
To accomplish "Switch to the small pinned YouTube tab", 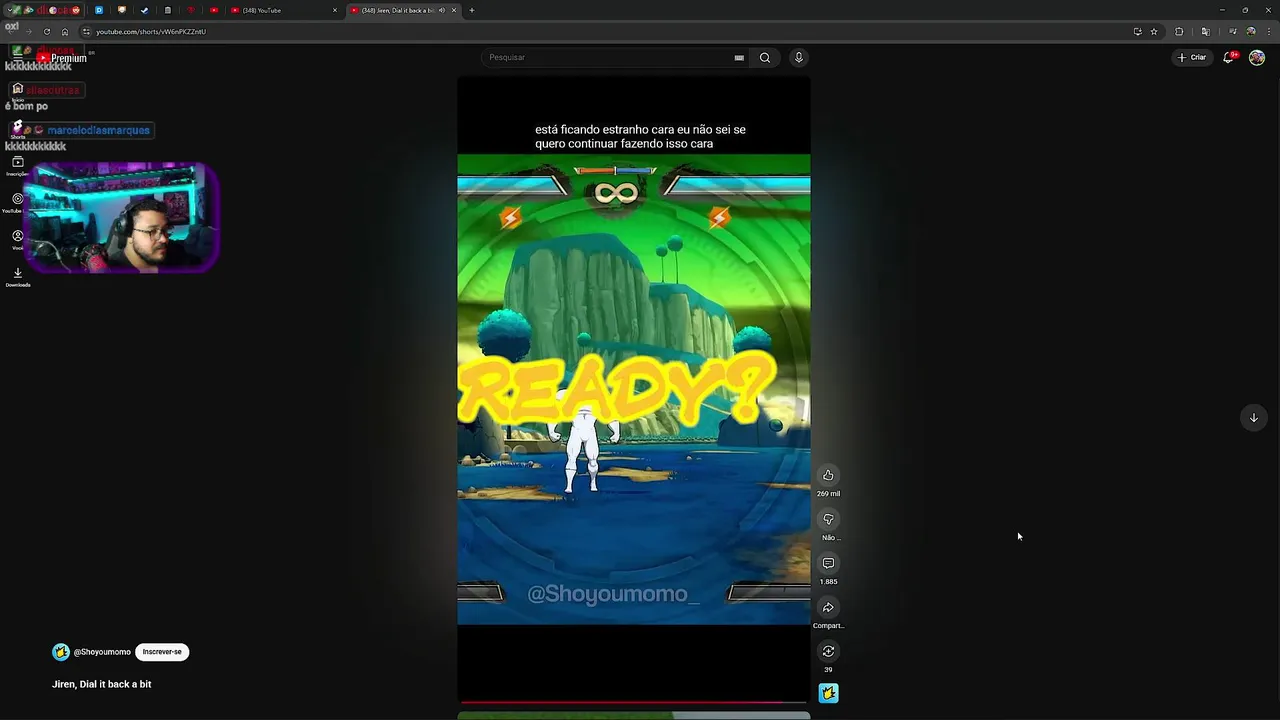I will tap(214, 10).
